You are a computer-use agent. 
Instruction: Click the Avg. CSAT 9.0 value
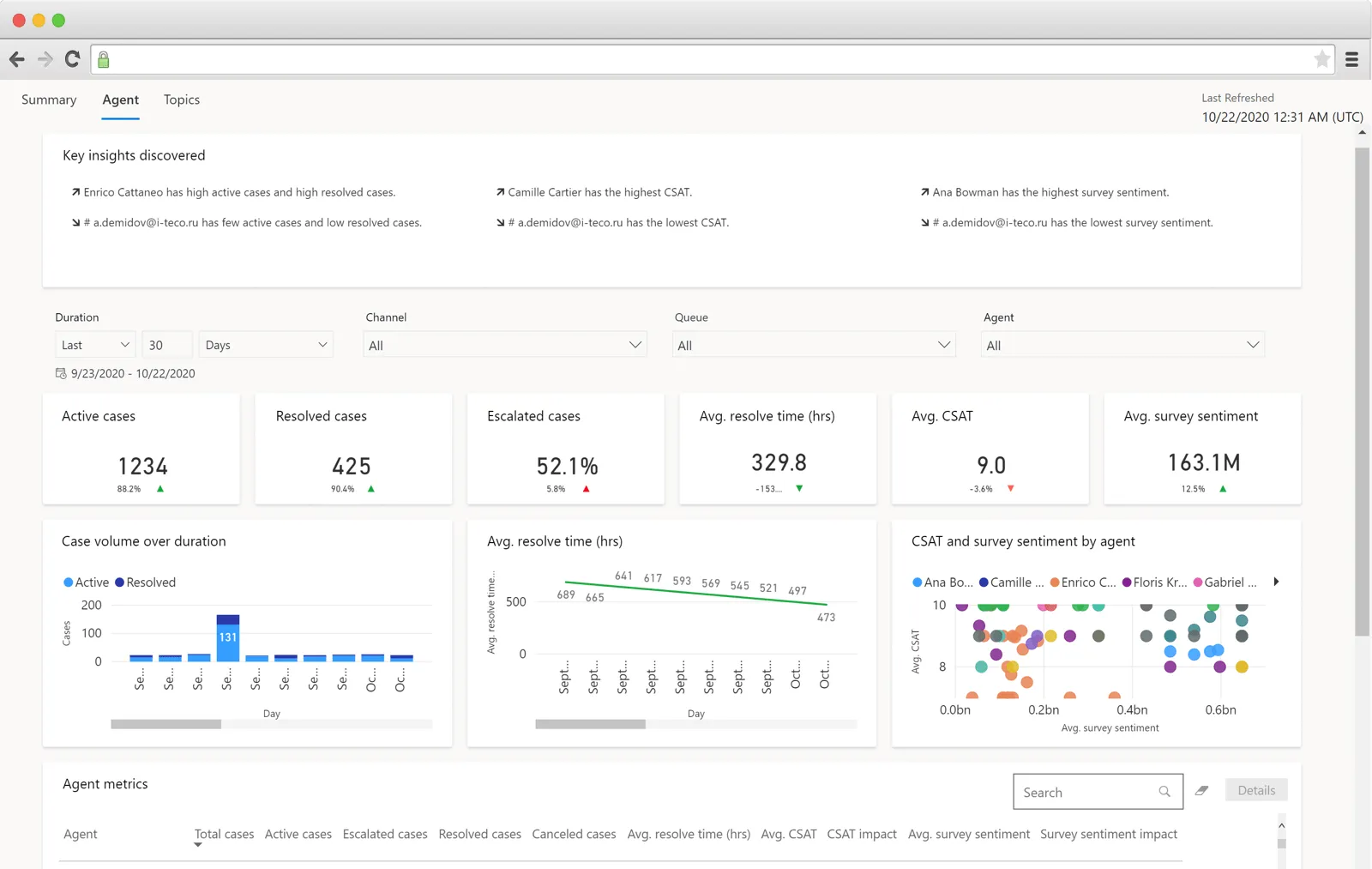point(991,466)
